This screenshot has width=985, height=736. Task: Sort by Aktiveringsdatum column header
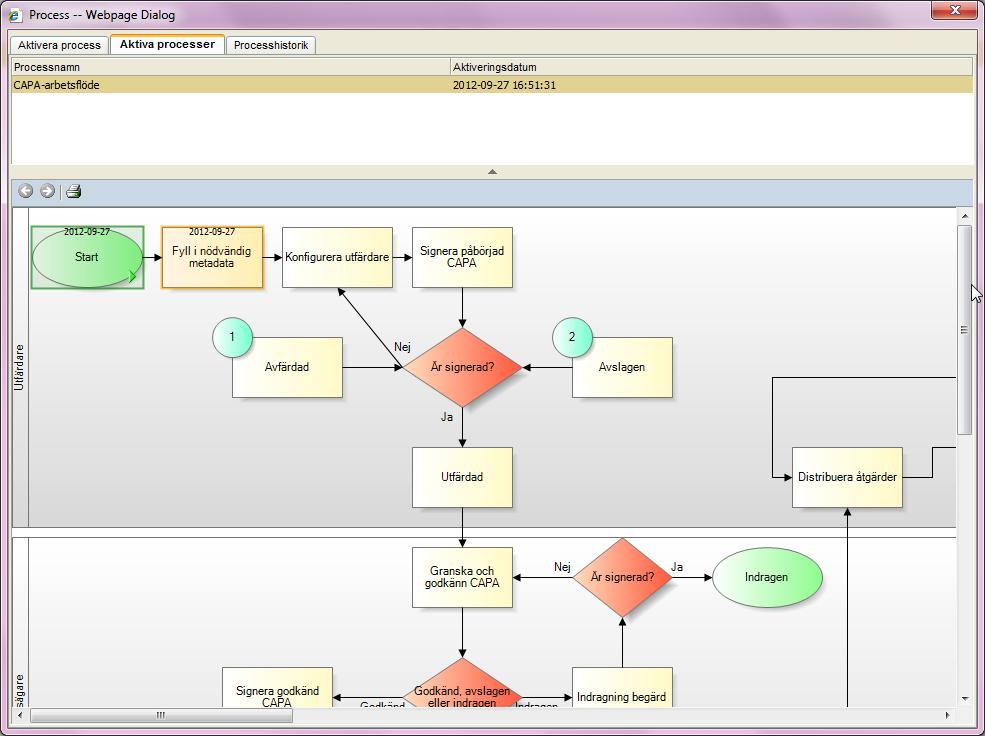pos(711,67)
